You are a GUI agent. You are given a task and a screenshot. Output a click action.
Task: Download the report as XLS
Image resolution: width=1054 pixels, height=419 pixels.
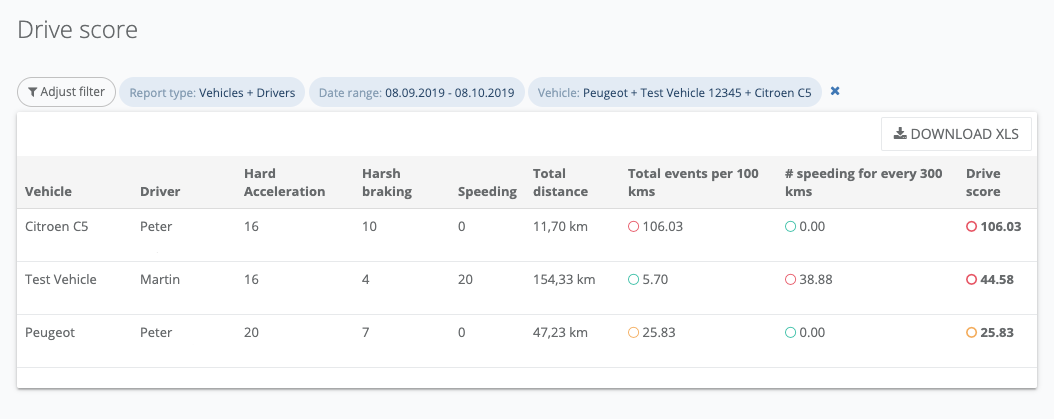click(x=956, y=134)
